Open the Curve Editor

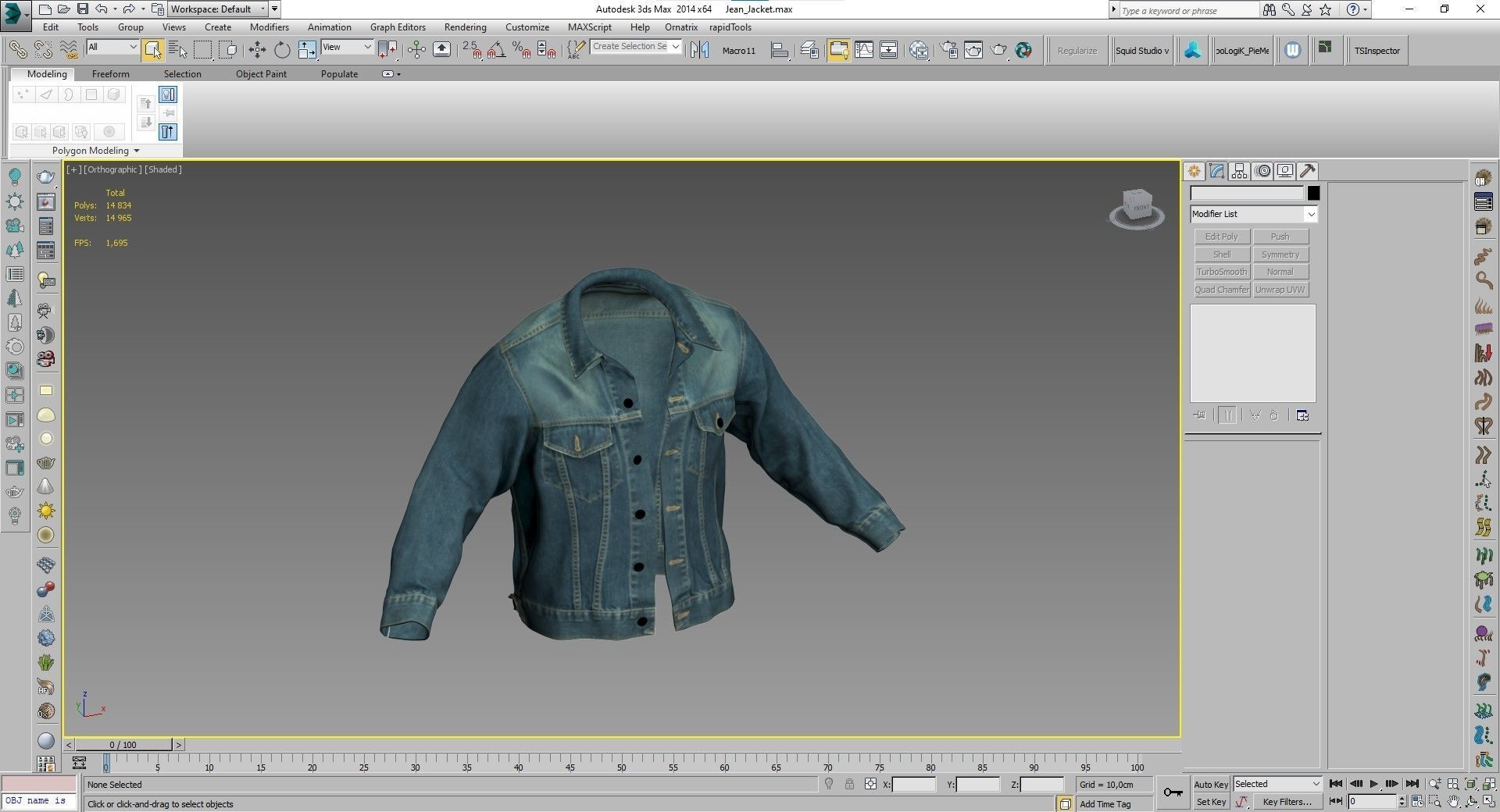[x=864, y=51]
